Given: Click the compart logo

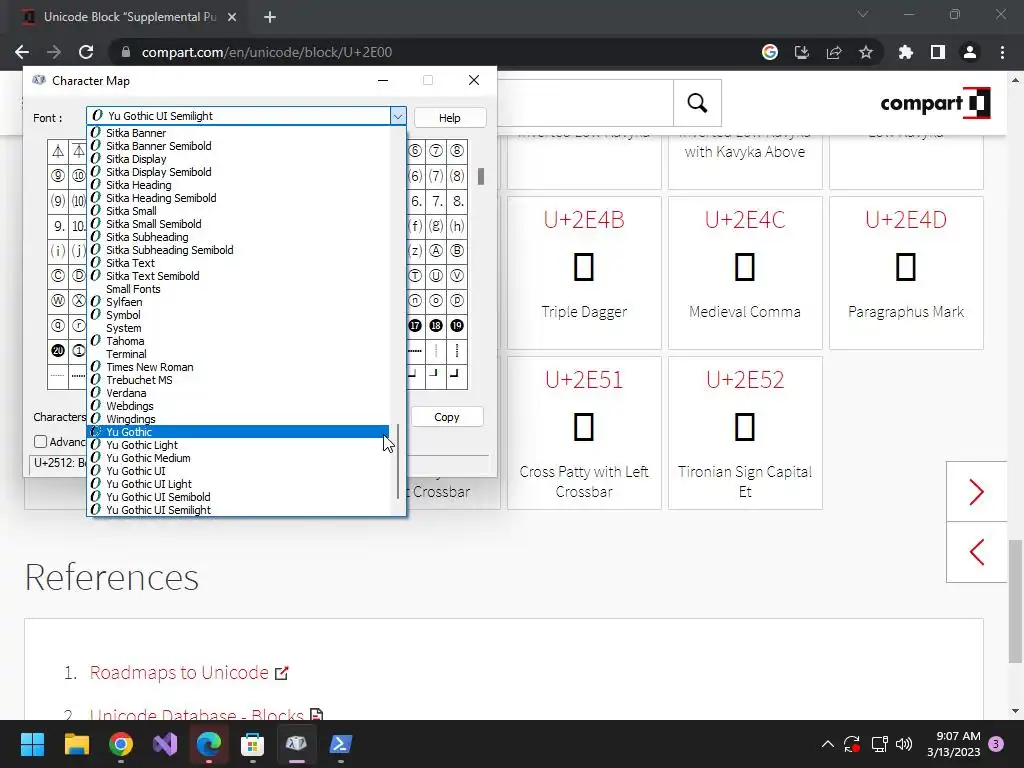Looking at the screenshot, I should click(935, 103).
